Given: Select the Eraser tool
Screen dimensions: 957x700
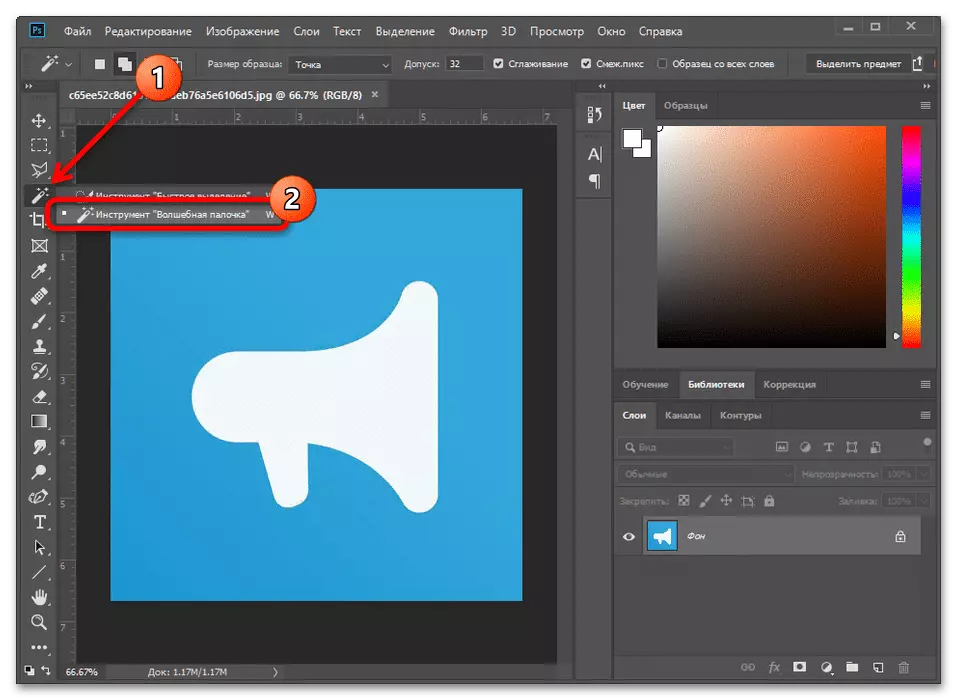Looking at the screenshot, I should (39, 397).
